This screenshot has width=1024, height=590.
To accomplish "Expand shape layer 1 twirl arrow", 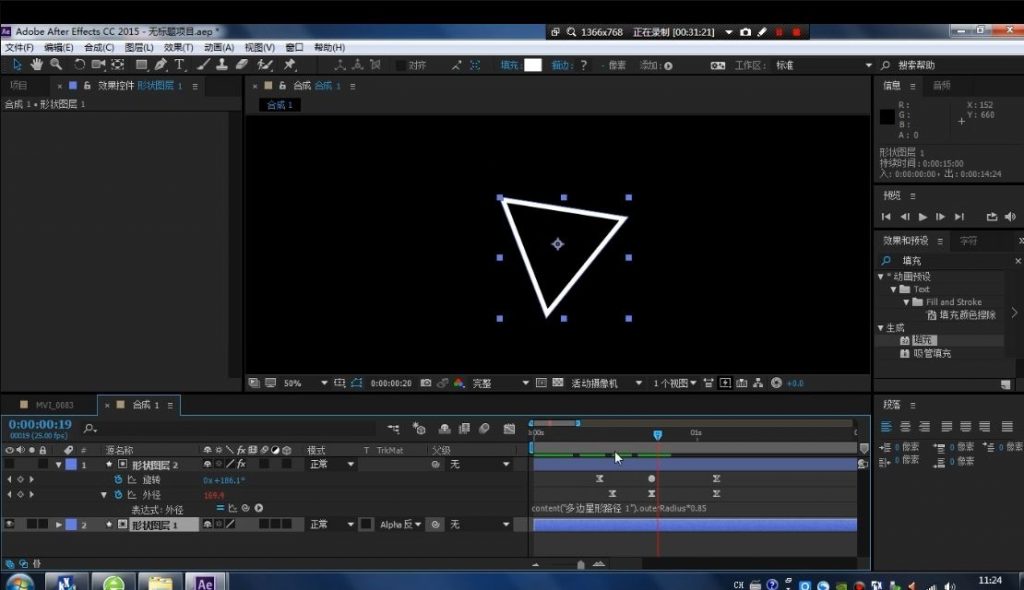I will click(x=59, y=525).
